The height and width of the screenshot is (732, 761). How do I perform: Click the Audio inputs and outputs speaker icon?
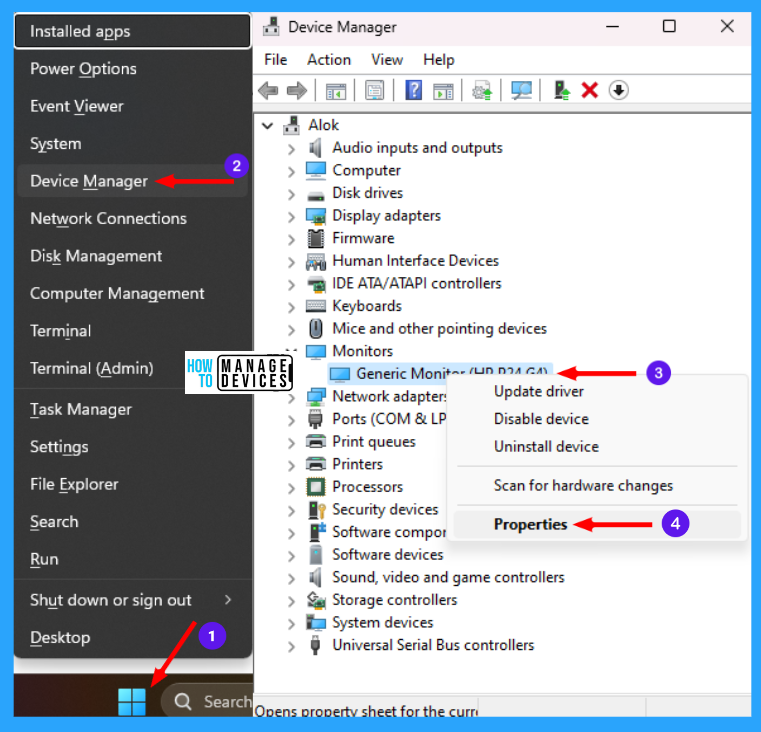tap(315, 148)
